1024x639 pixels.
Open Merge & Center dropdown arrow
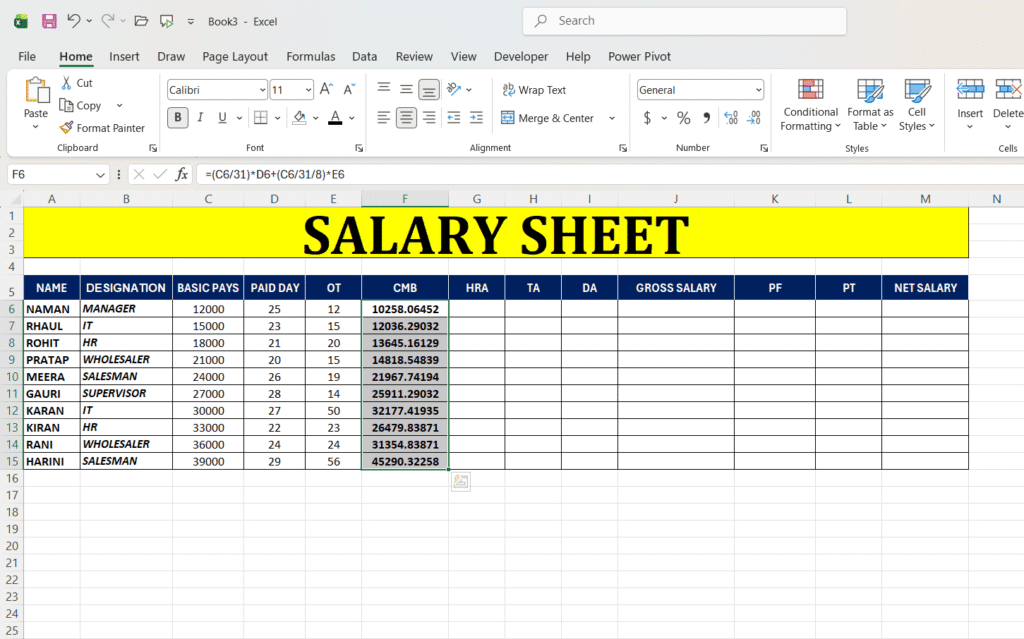612,118
